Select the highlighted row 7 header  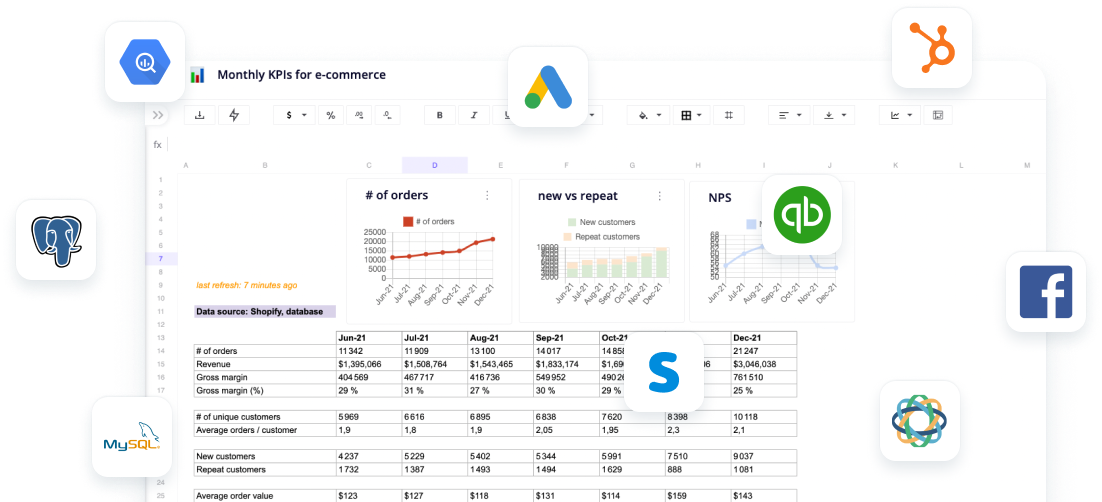coord(160,259)
